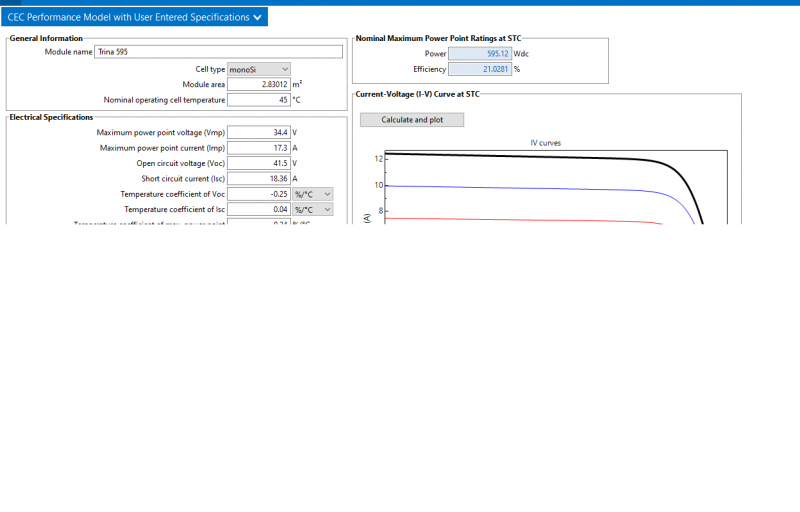Edit the Temperature coefficient of Voc value

tap(259, 194)
